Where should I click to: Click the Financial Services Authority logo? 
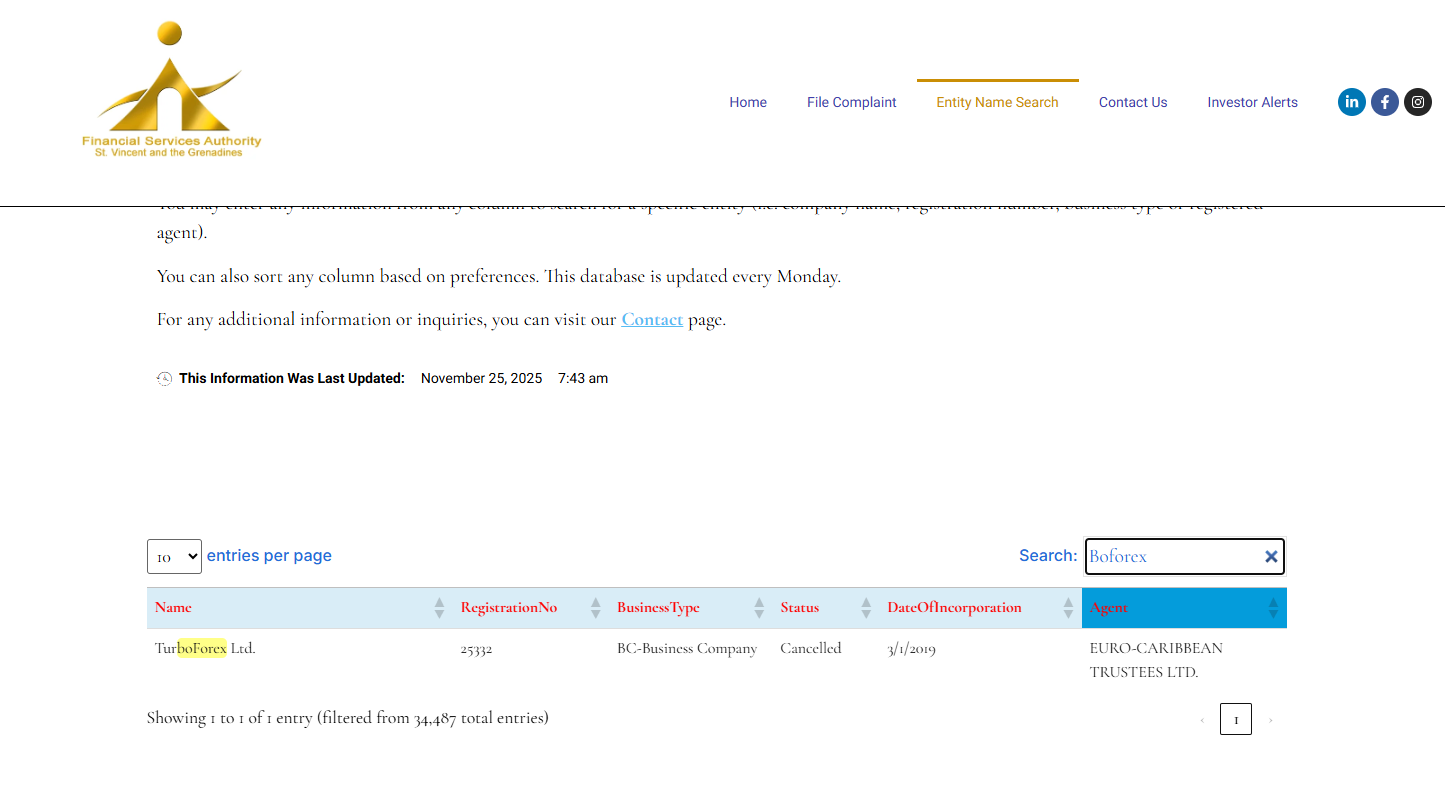click(171, 90)
